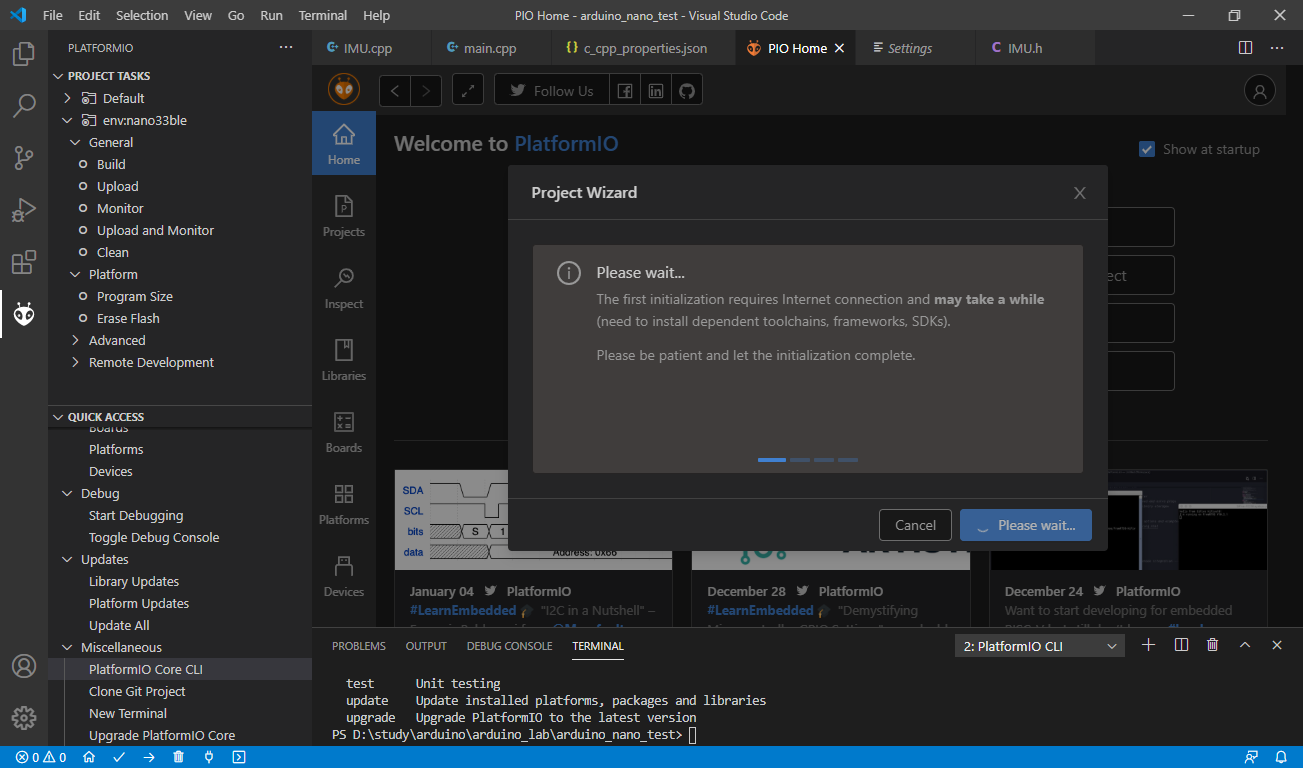Open the terminal selector showing PlatformIO CLI
Viewport: 1303px width, 768px height.
pos(1038,645)
